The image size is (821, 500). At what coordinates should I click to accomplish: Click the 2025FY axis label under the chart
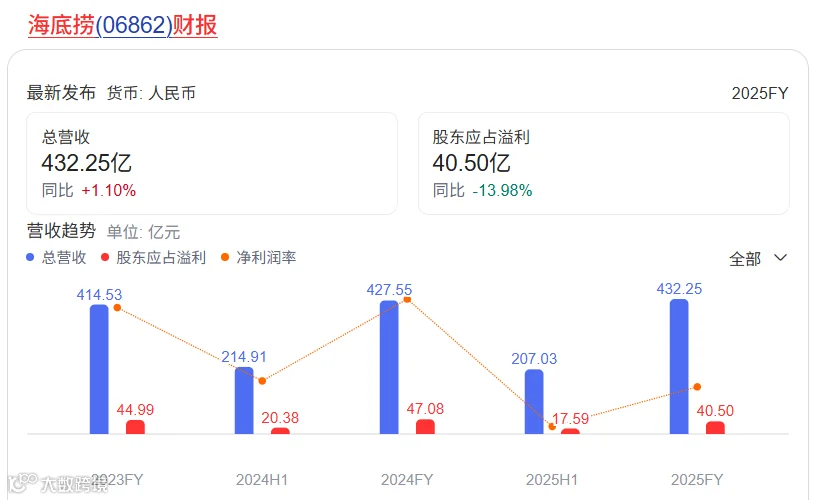pyautogui.click(x=697, y=480)
